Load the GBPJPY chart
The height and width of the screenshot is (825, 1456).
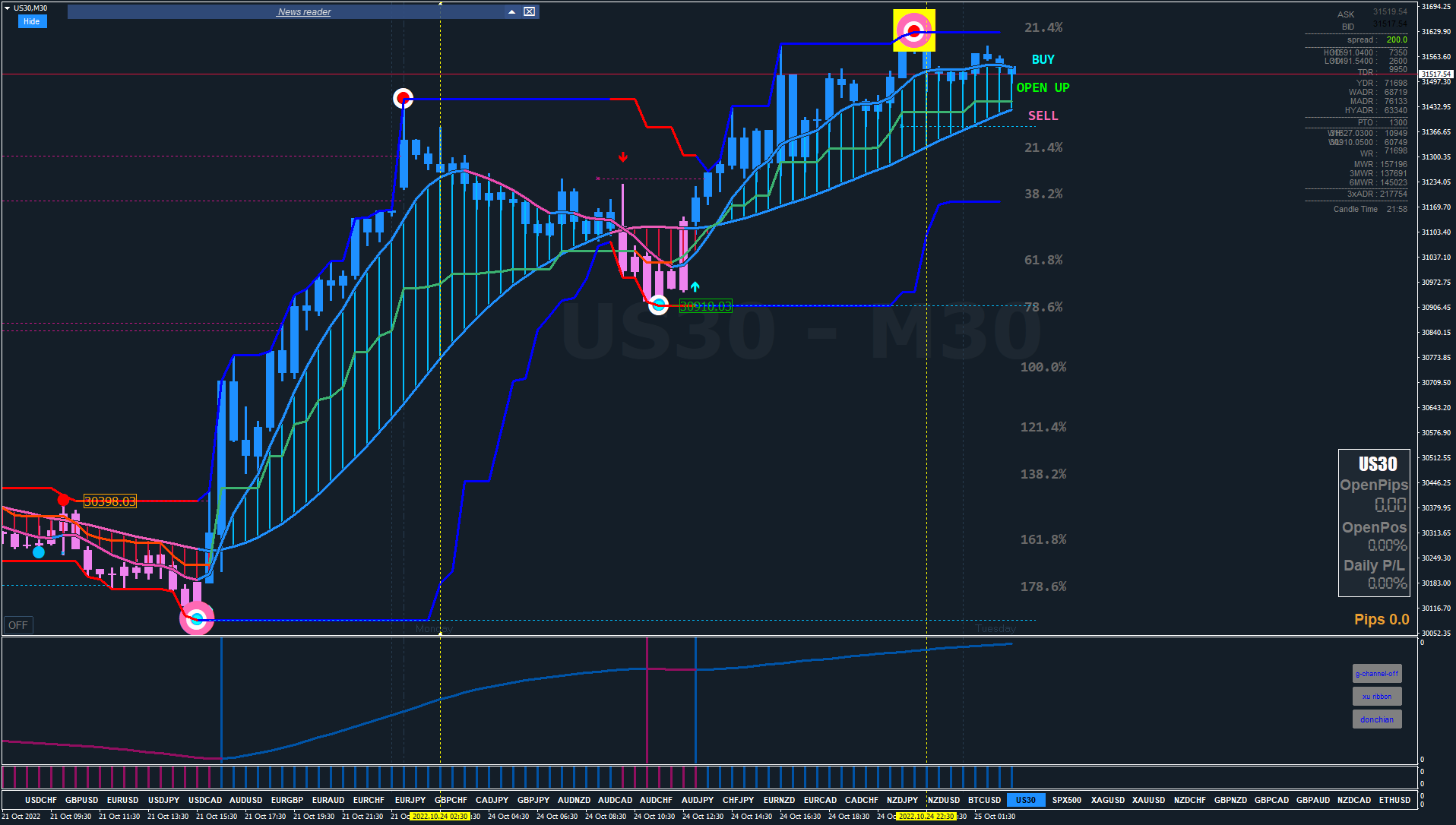coord(533,800)
